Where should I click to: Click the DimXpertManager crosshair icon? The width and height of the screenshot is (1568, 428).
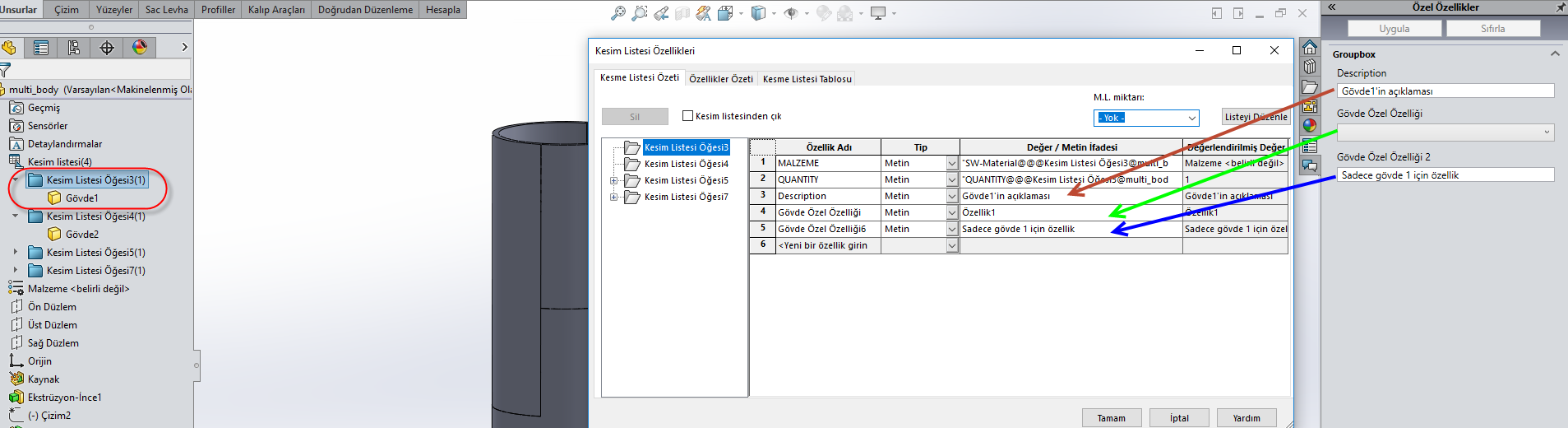pos(107,48)
